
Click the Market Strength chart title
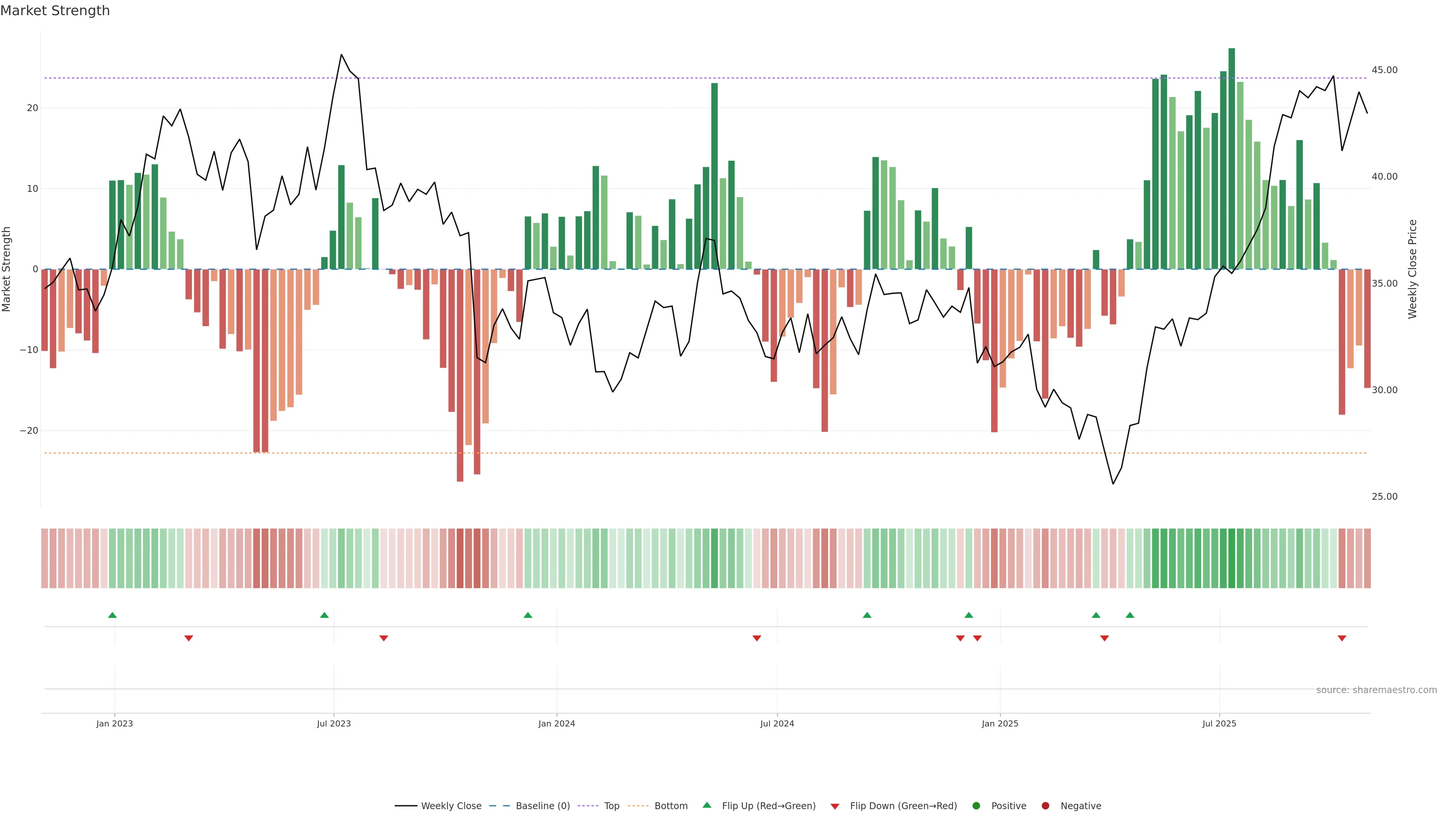pyautogui.click(x=55, y=11)
